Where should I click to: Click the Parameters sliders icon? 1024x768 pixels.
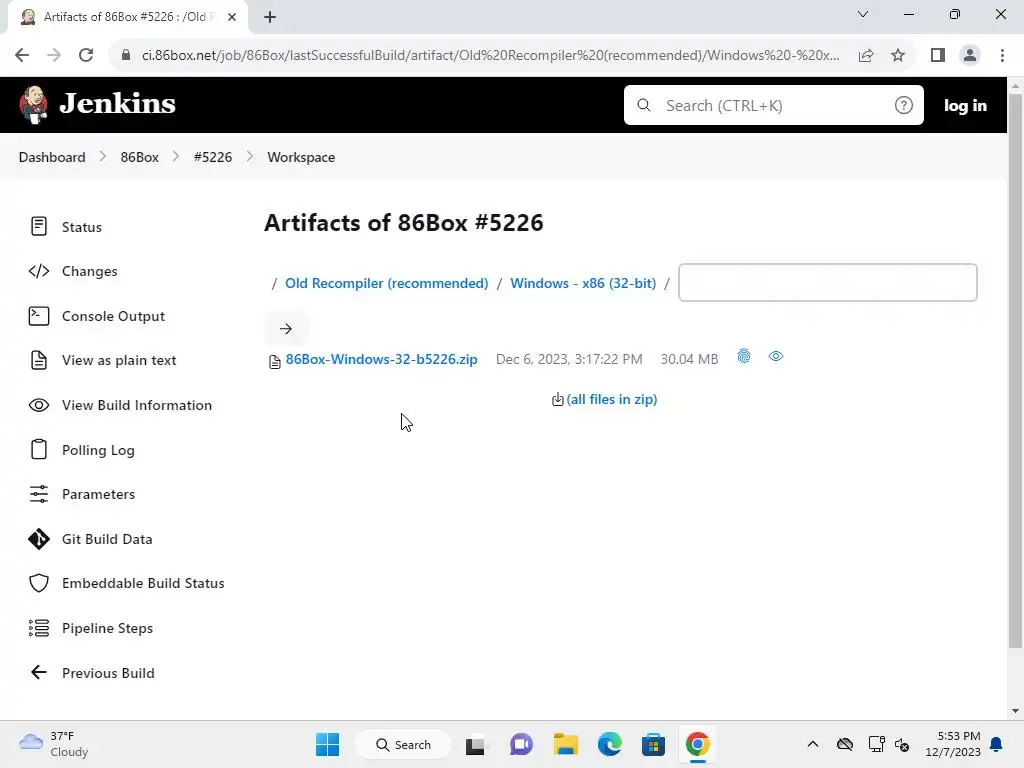[39, 494]
